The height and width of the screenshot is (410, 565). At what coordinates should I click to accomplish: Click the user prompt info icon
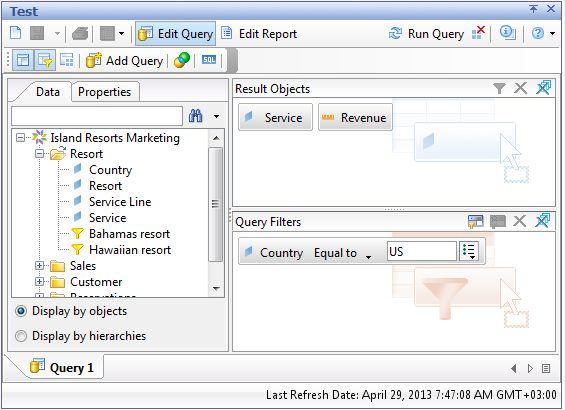click(x=507, y=33)
